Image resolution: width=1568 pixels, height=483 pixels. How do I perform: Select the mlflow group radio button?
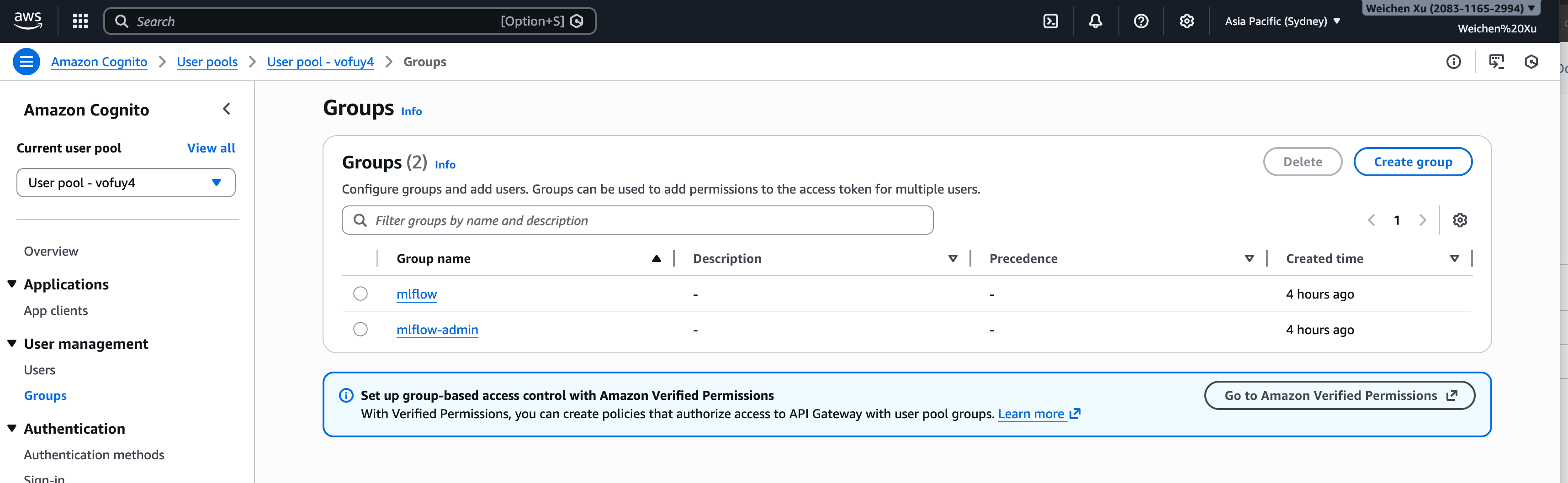click(x=360, y=293)
